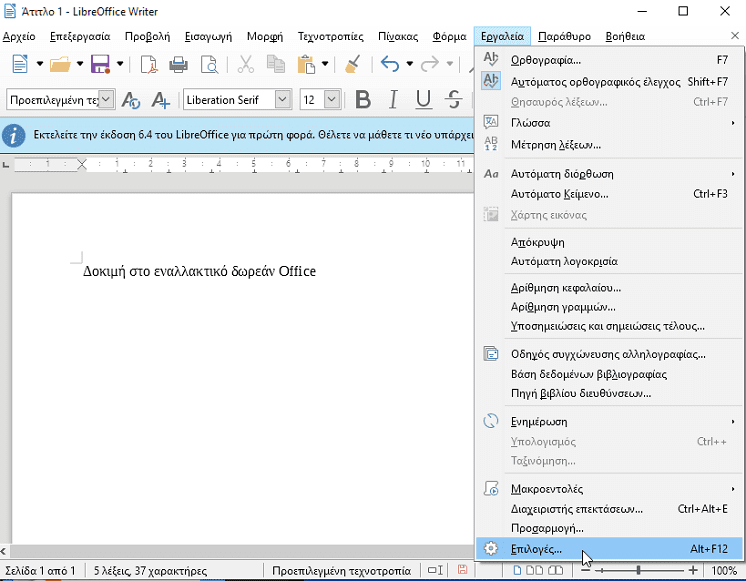Click the zoom slider handle
The height and width of the screenshot is (581, 746).
click(638, 570)
